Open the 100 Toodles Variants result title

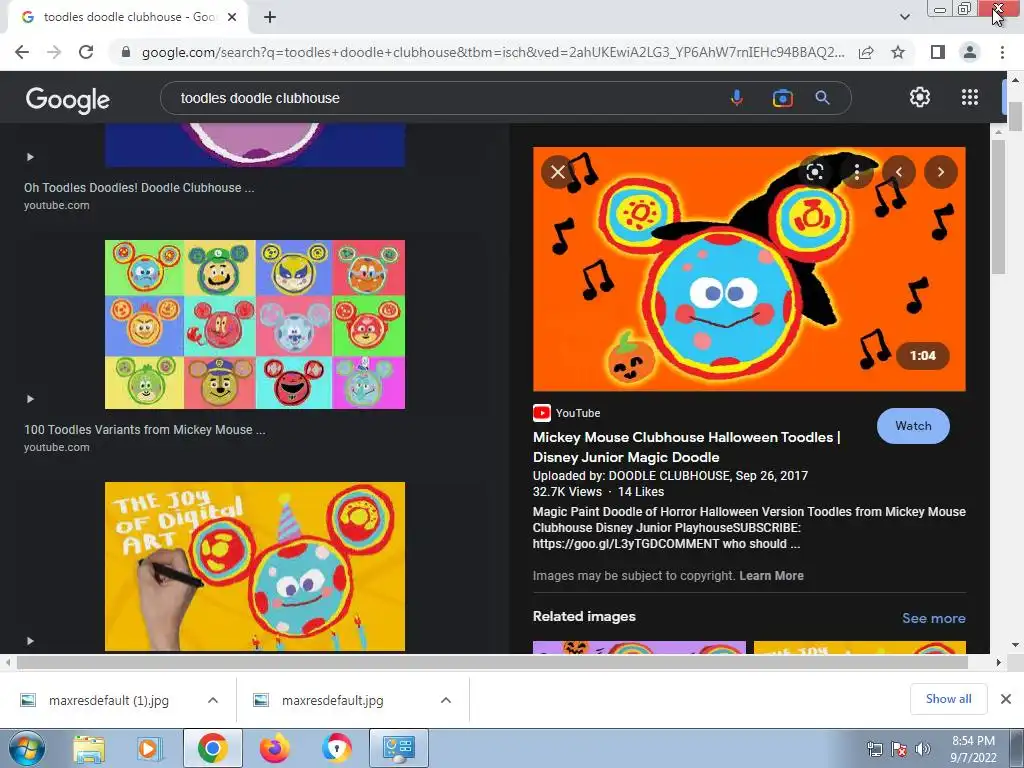pos(145,430)
